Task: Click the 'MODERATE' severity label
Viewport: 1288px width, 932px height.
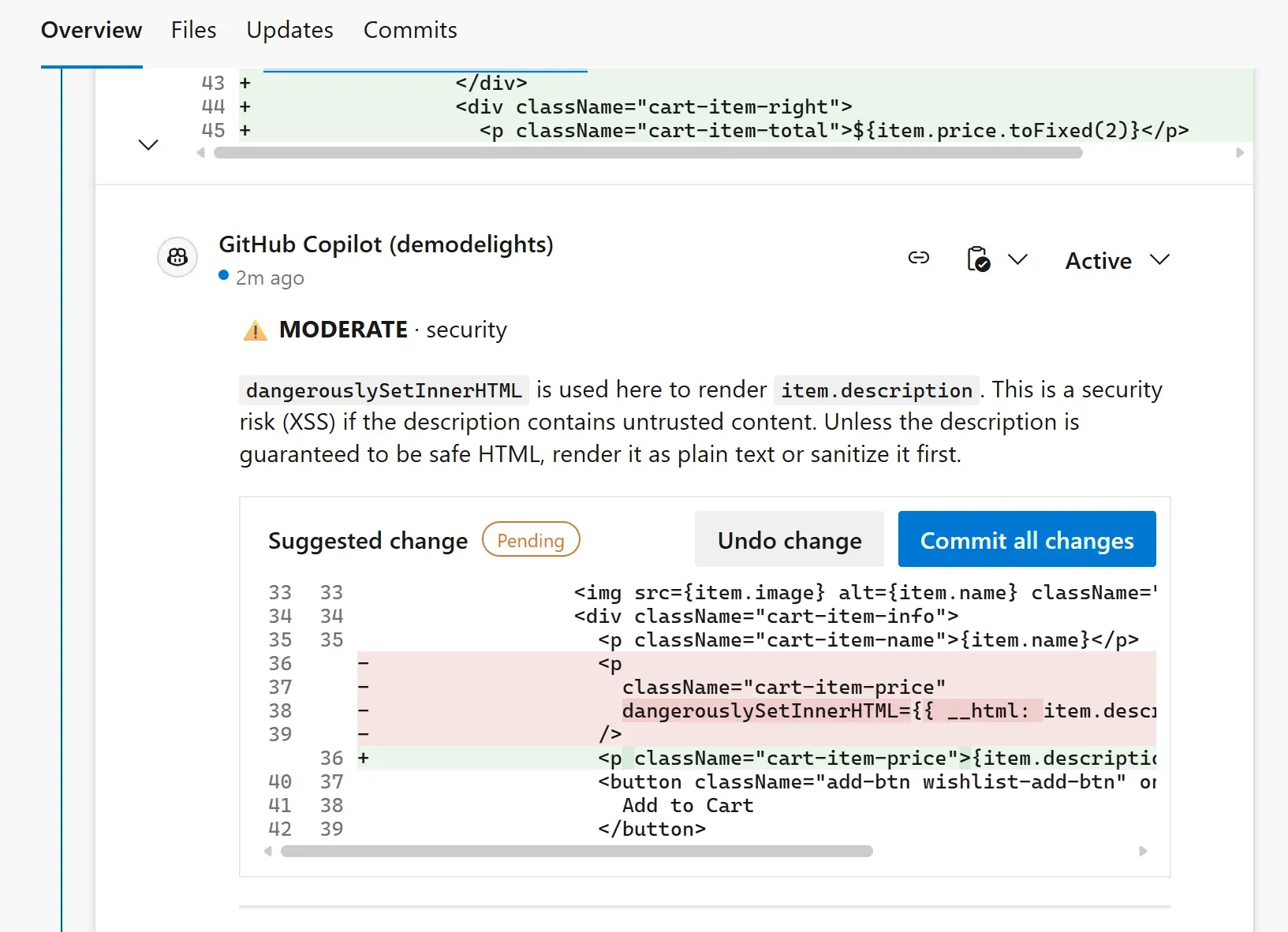Action: point(343,330)
